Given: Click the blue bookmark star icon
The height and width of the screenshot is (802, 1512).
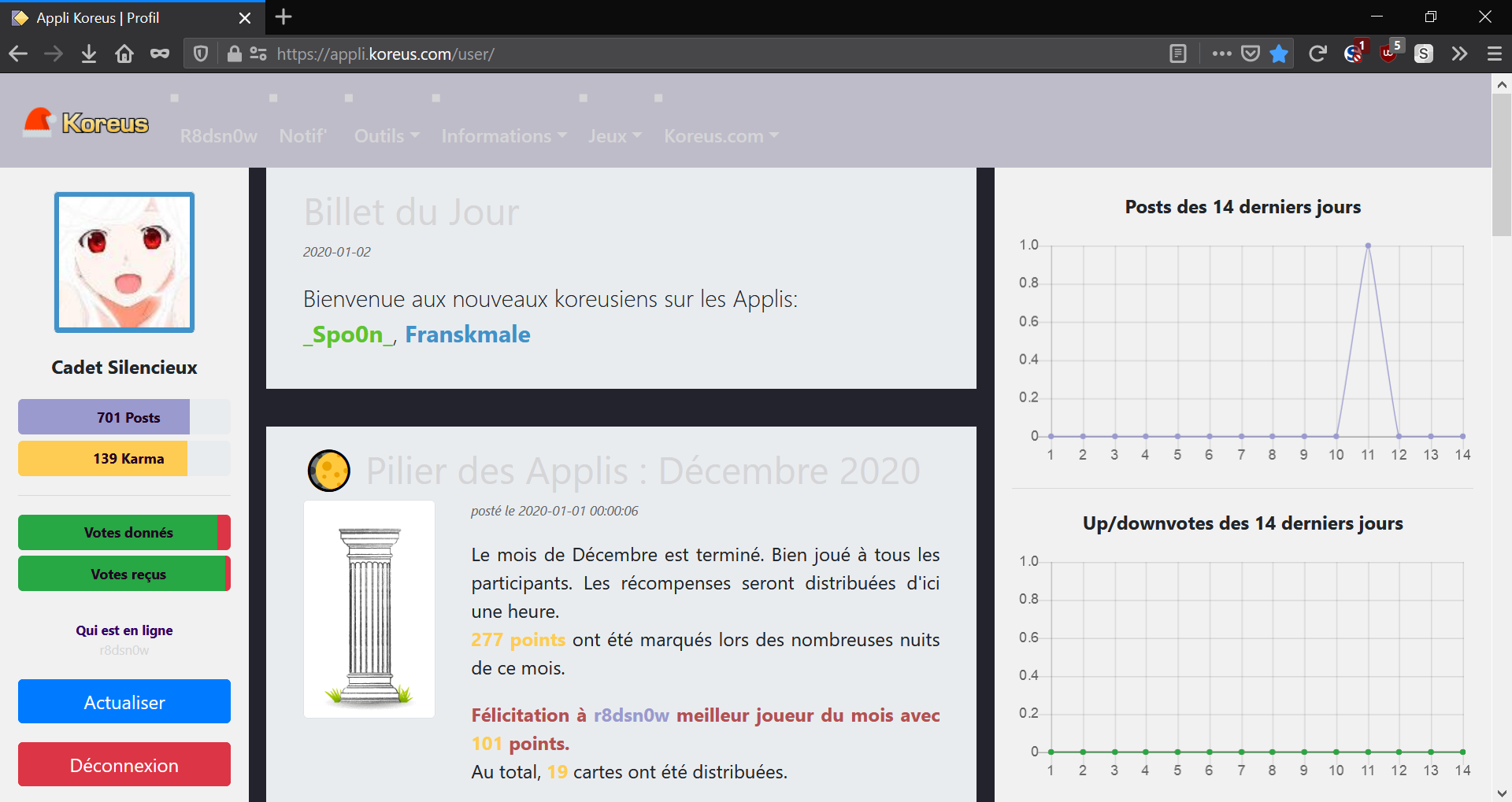Looking at the screenshot, I should (x=1279, y=54).
